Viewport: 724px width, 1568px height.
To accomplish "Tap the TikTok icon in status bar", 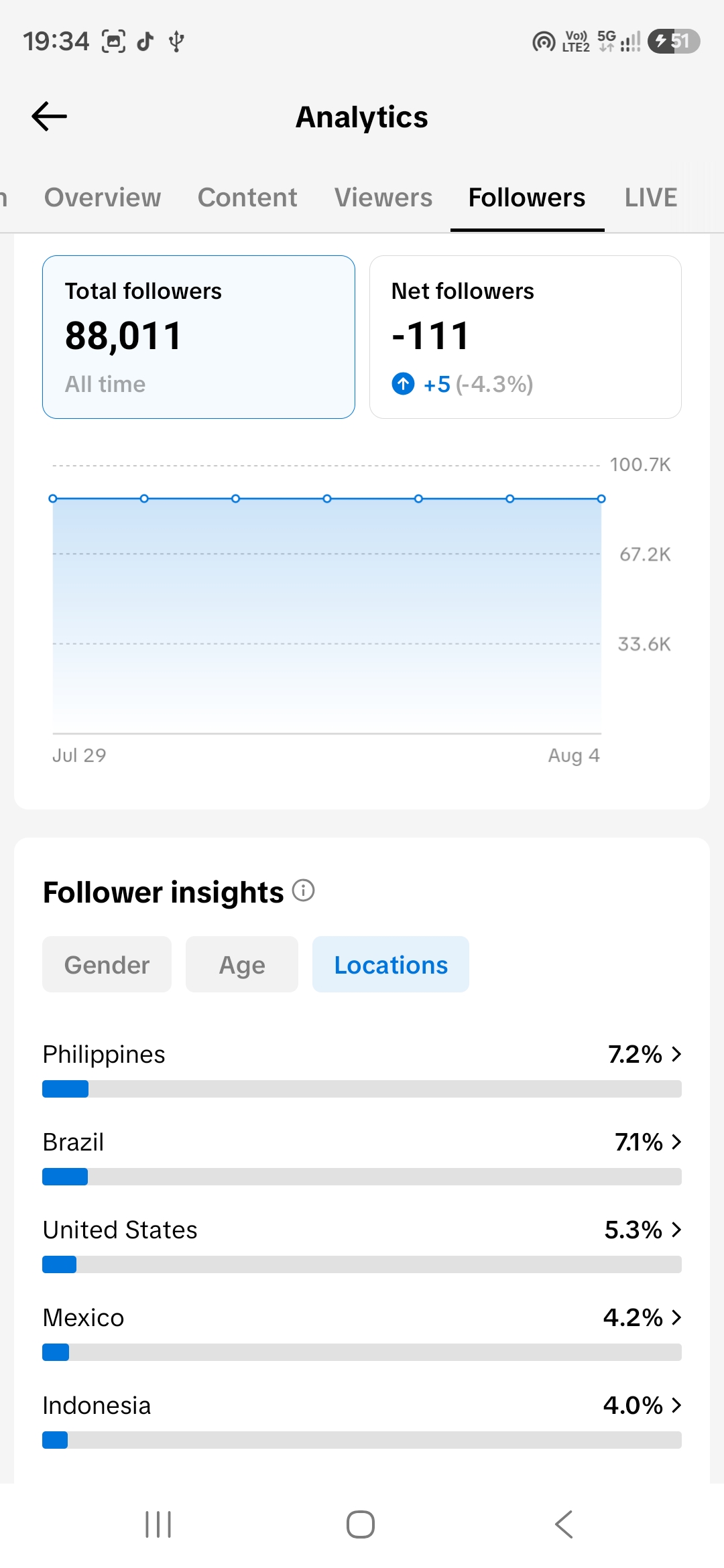I will (145, 42).
